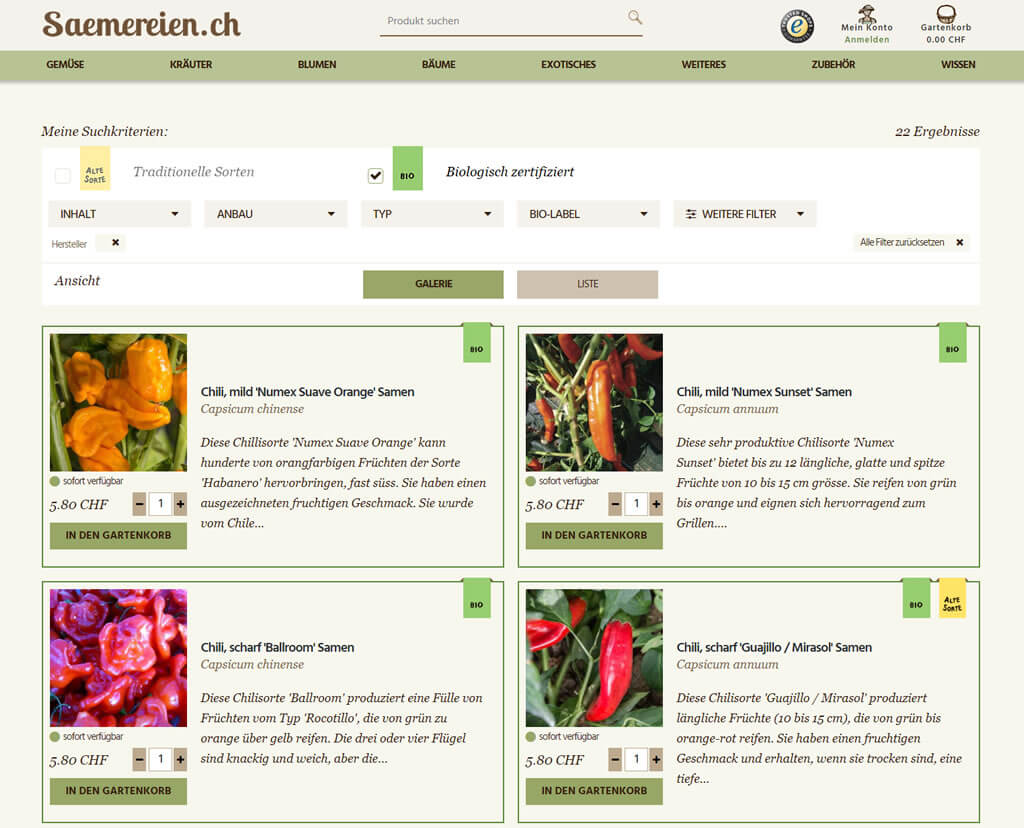1024x828 pixels.
Task: Click the Bio tag on Ballroom product
Action: click(x=476, y=601)
